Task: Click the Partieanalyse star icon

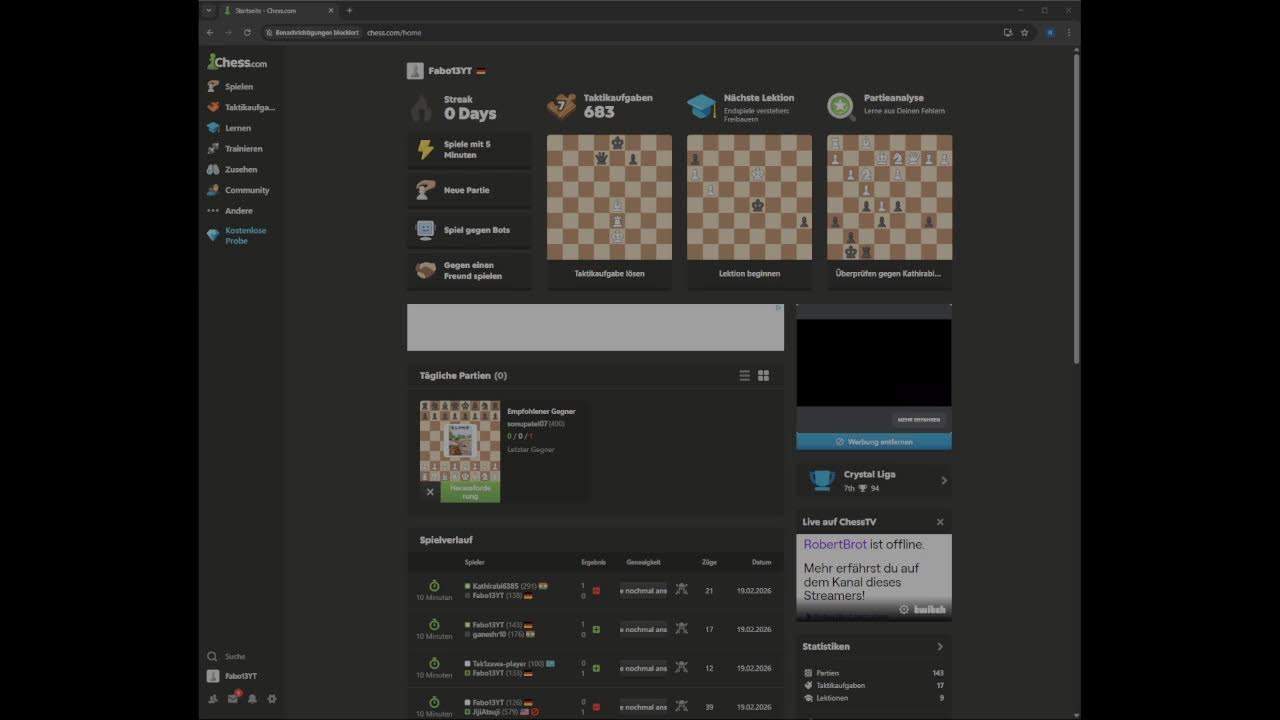Action: coord(841,105)
